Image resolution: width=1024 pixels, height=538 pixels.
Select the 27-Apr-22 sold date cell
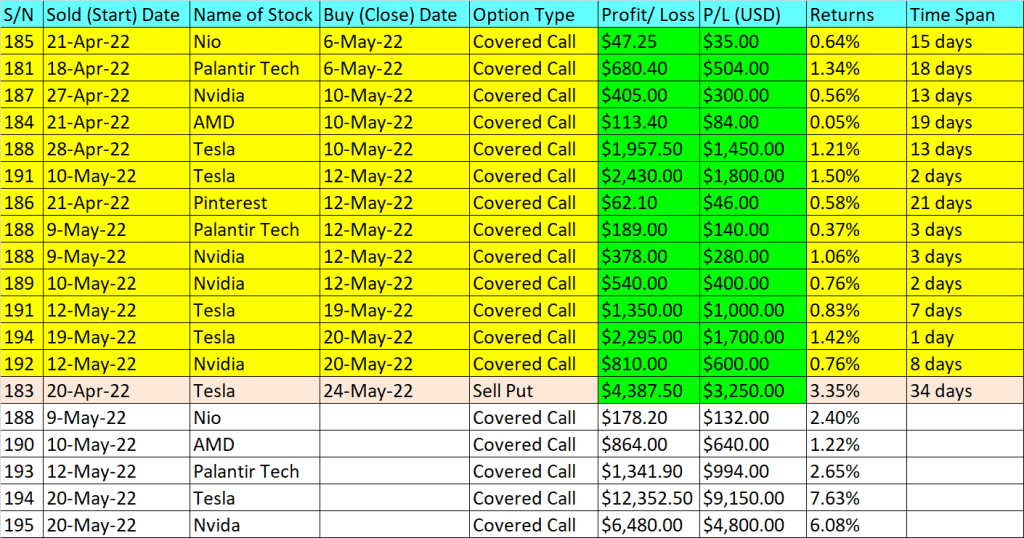pos(116,96)
